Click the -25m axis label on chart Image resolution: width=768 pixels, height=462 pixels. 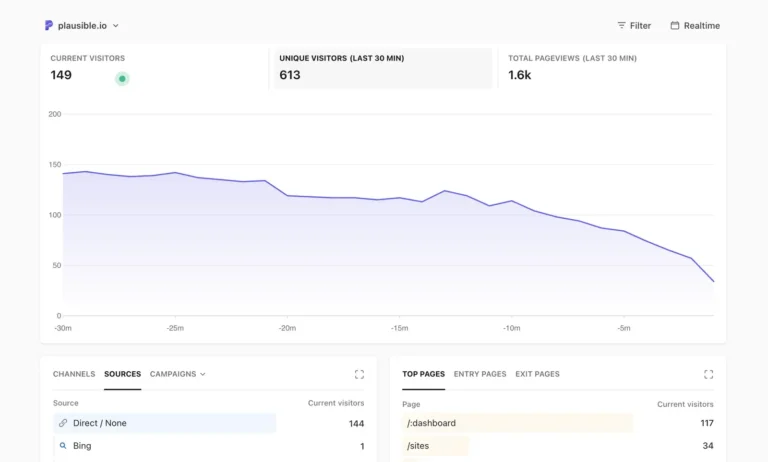coord(175,328)
